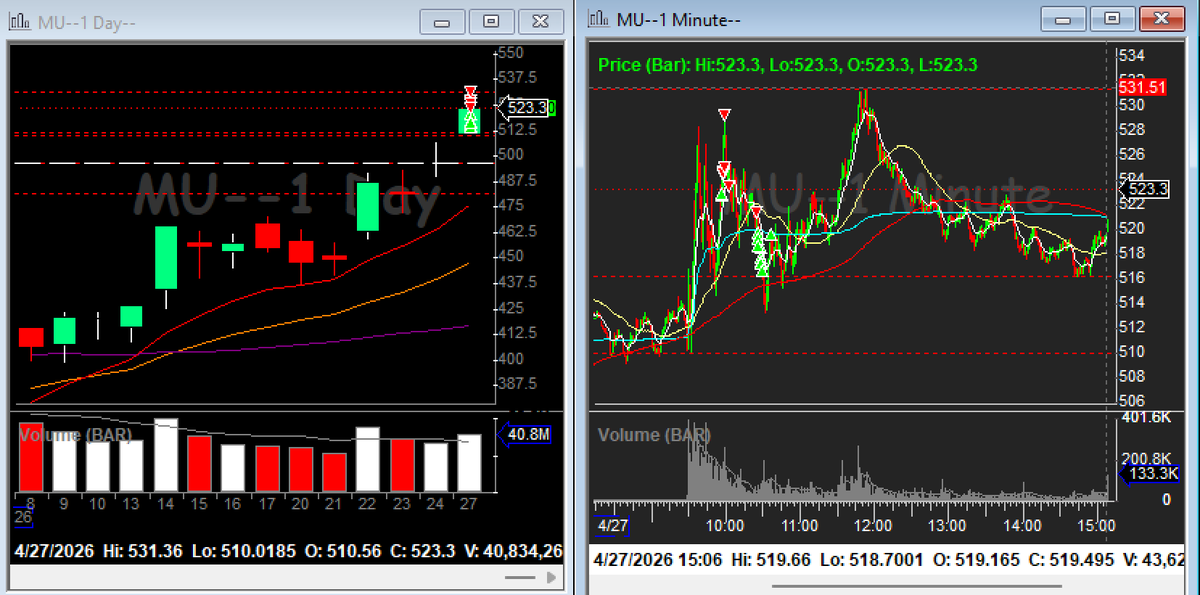The image size is (1200, 595).
Task: Click the scroll arrow at bottom of MU--1 Day window
Action: 553,577
